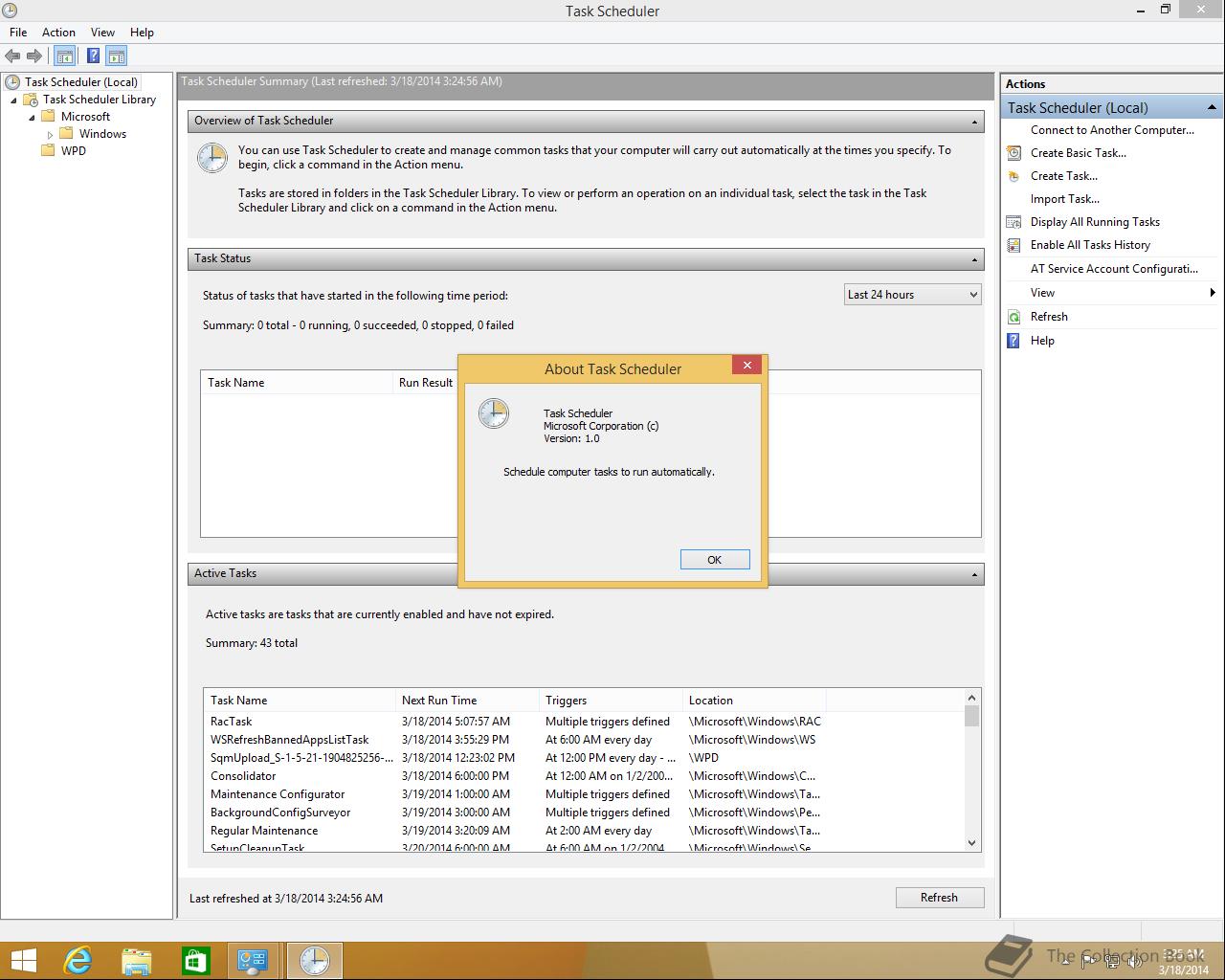1225x980 pixels.
Task: Click the Triggers column header
Action: click(611, 701)
